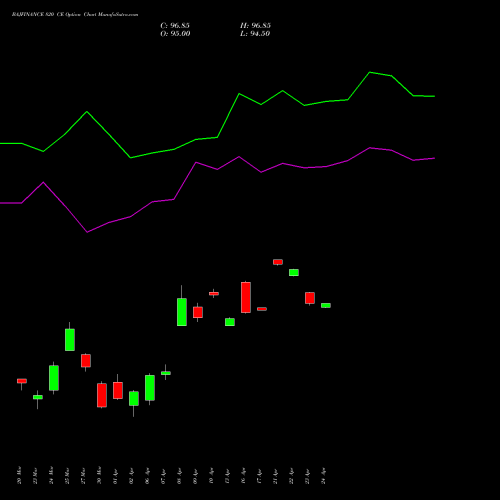Select the tall green candlestick for 08 Apr
This screenshot has width=500, height=500.
182,312
